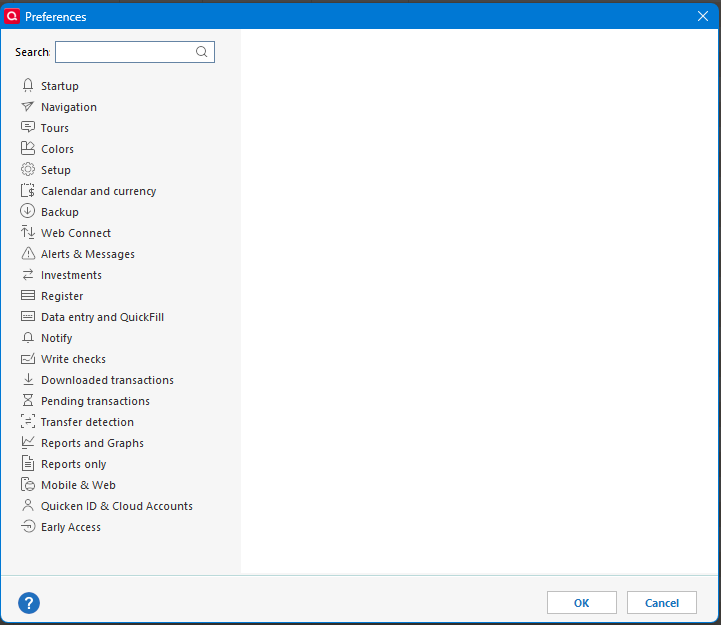Image resolution: width=721 pixels, height=625 pixels.
Task: Open Reports and Graphs preferences
Action: [x=92, y=443]
